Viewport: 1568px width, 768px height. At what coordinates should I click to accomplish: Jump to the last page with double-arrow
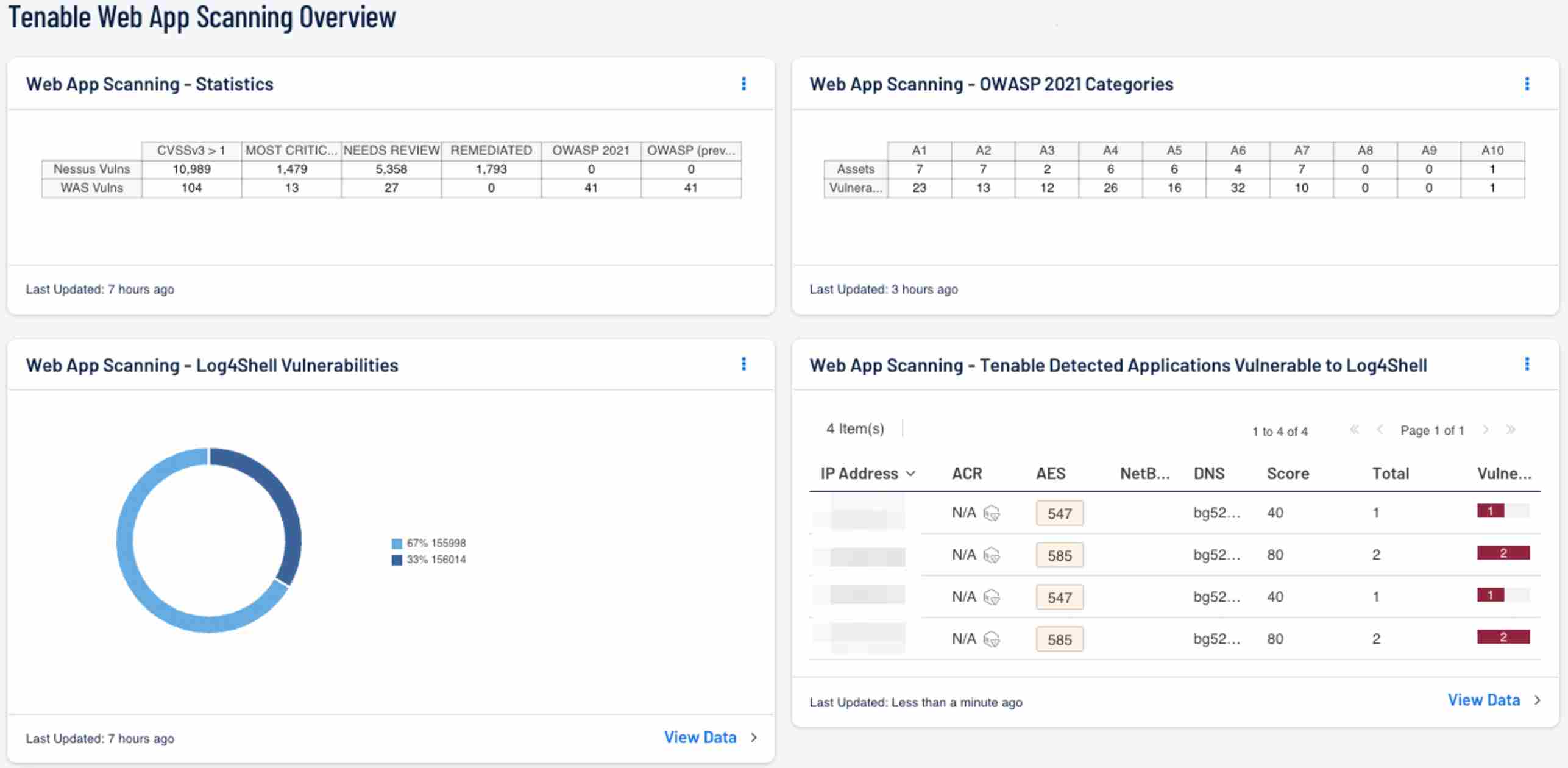coord(1512,430)
